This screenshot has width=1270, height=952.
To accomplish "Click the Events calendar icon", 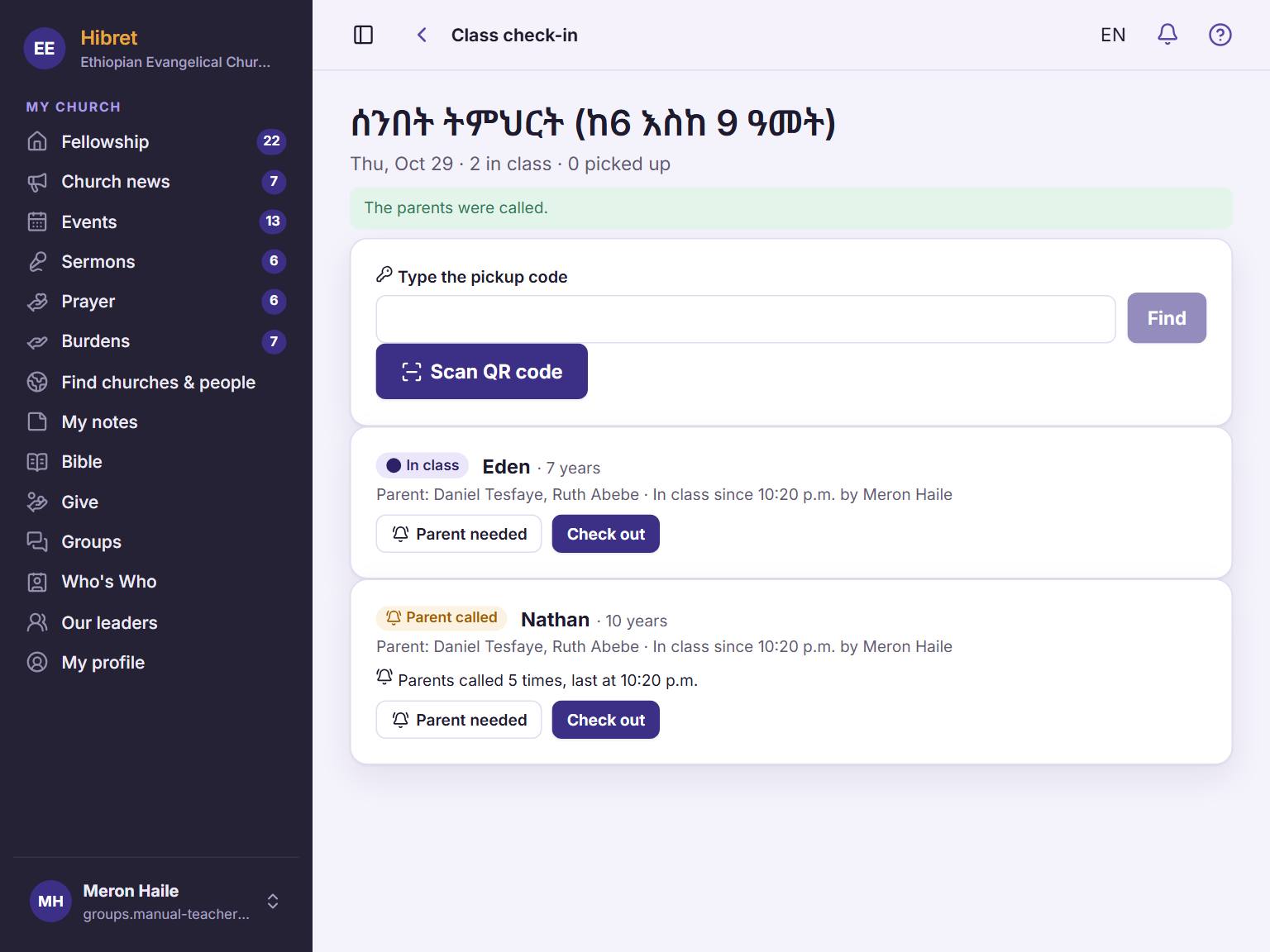I will pyautogui.click(x=37, y=221).
